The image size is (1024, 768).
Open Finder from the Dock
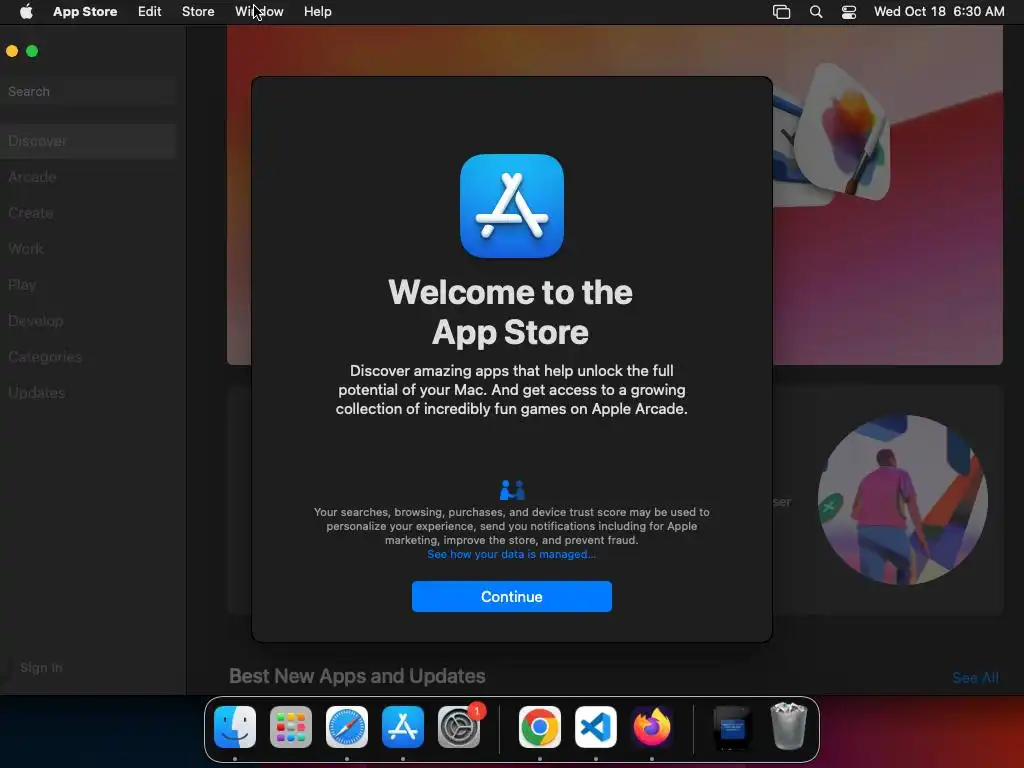pos(235,726)
